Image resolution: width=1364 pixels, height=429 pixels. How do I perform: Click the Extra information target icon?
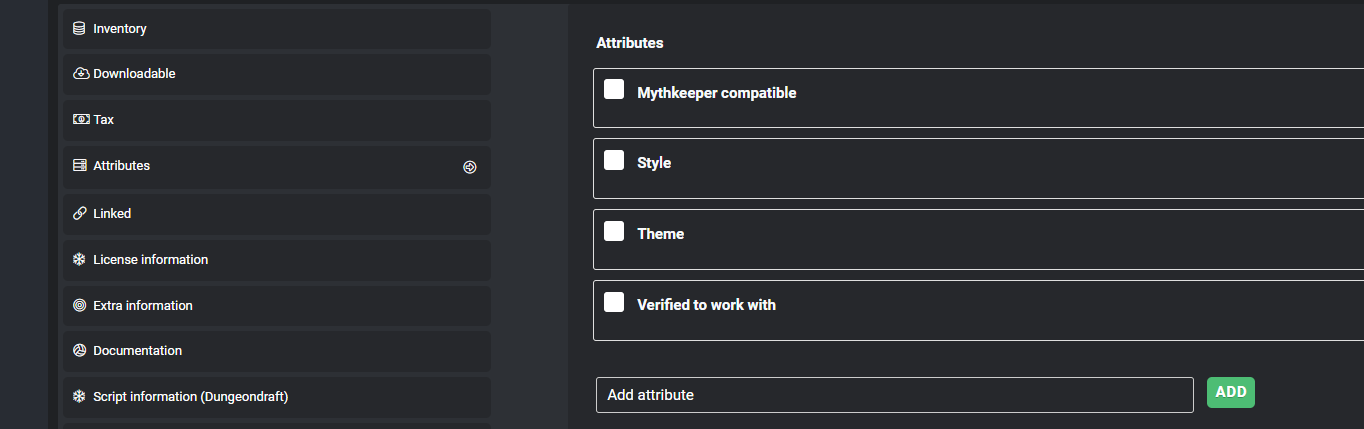click(x=80, y=306)
